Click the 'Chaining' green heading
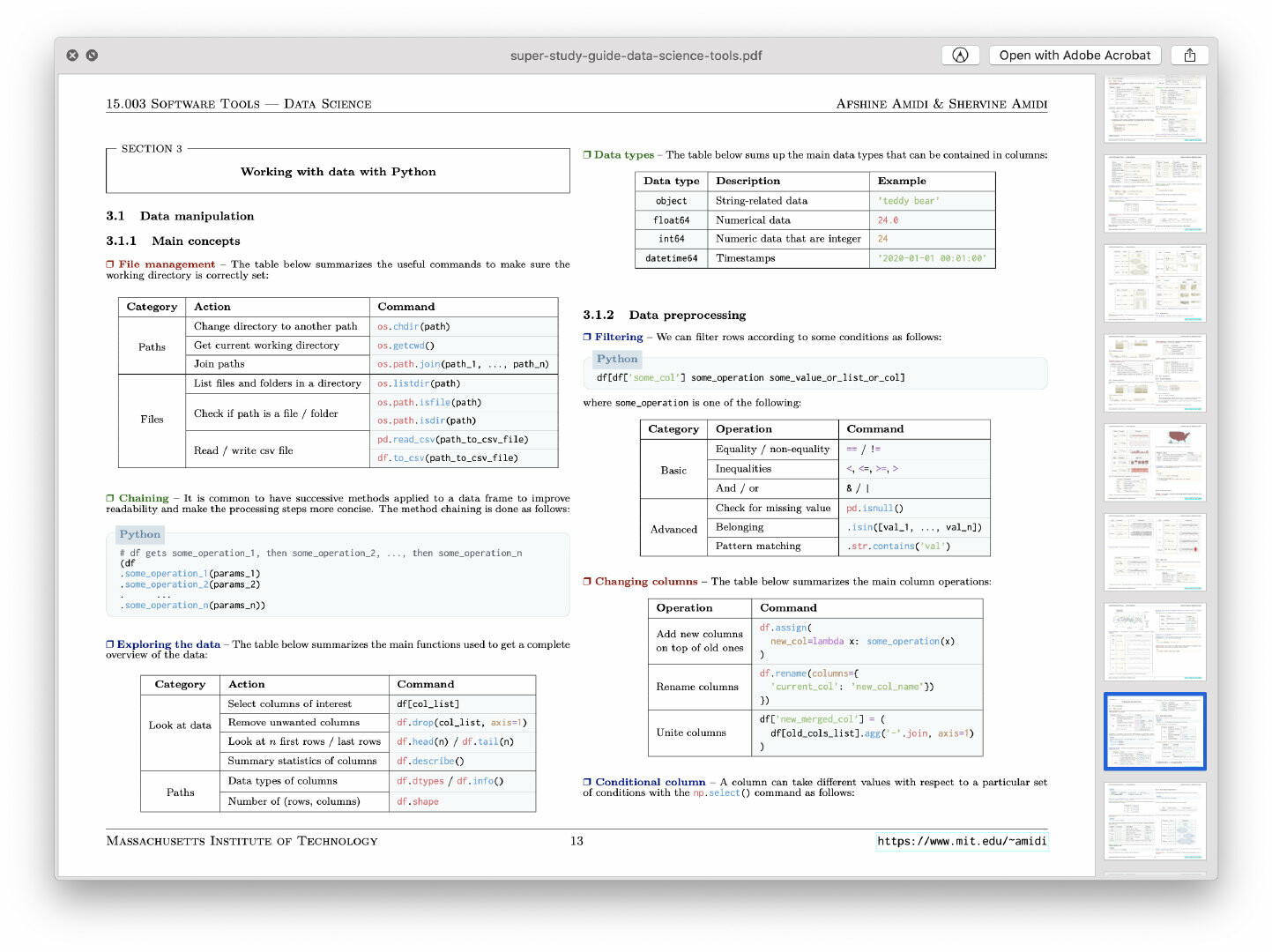 pyautogui.click(x=144, y=498)
